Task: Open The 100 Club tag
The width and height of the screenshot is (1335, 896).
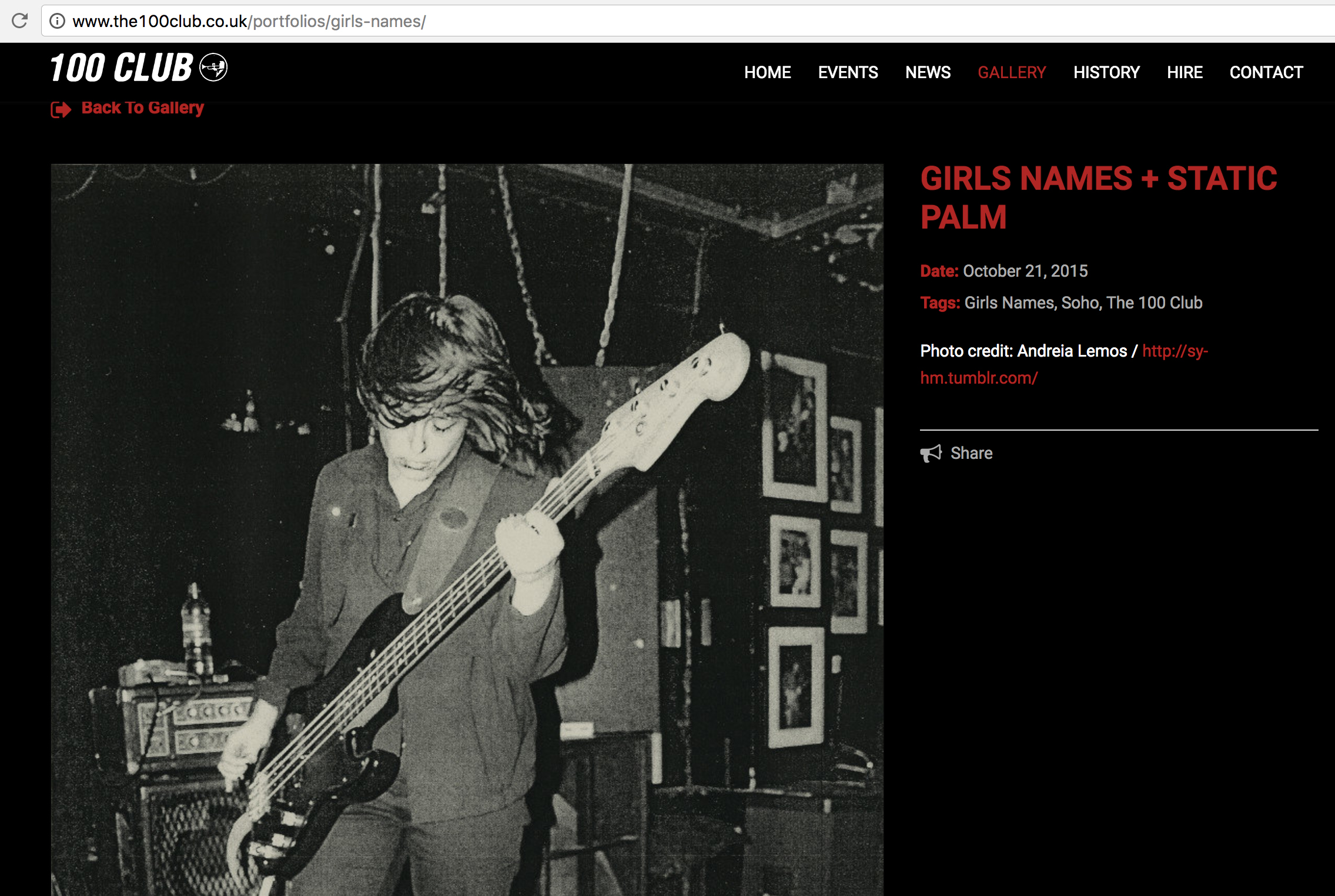Action: pos(1154,303)
